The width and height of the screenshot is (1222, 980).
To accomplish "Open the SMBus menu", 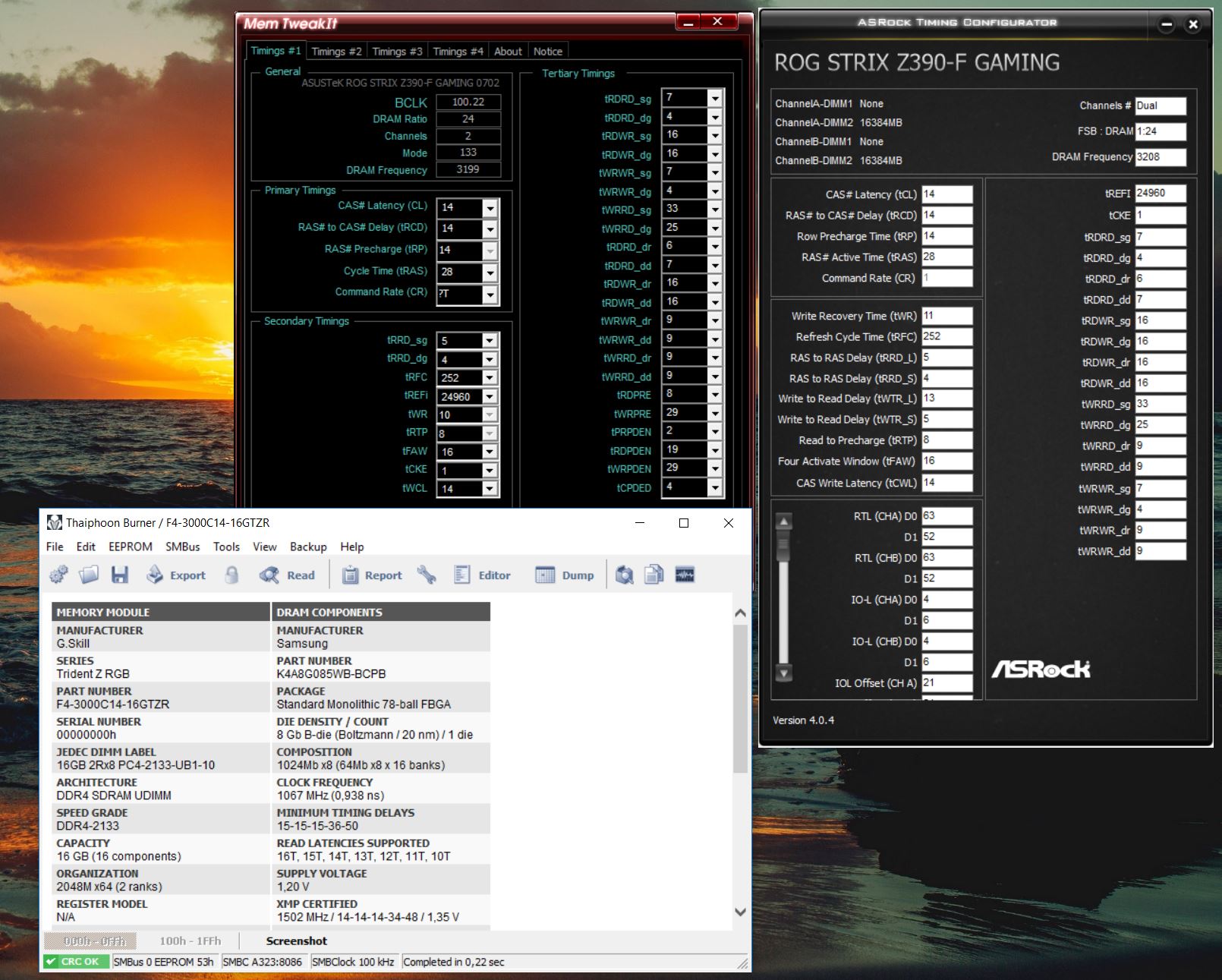I will [183, 547].
